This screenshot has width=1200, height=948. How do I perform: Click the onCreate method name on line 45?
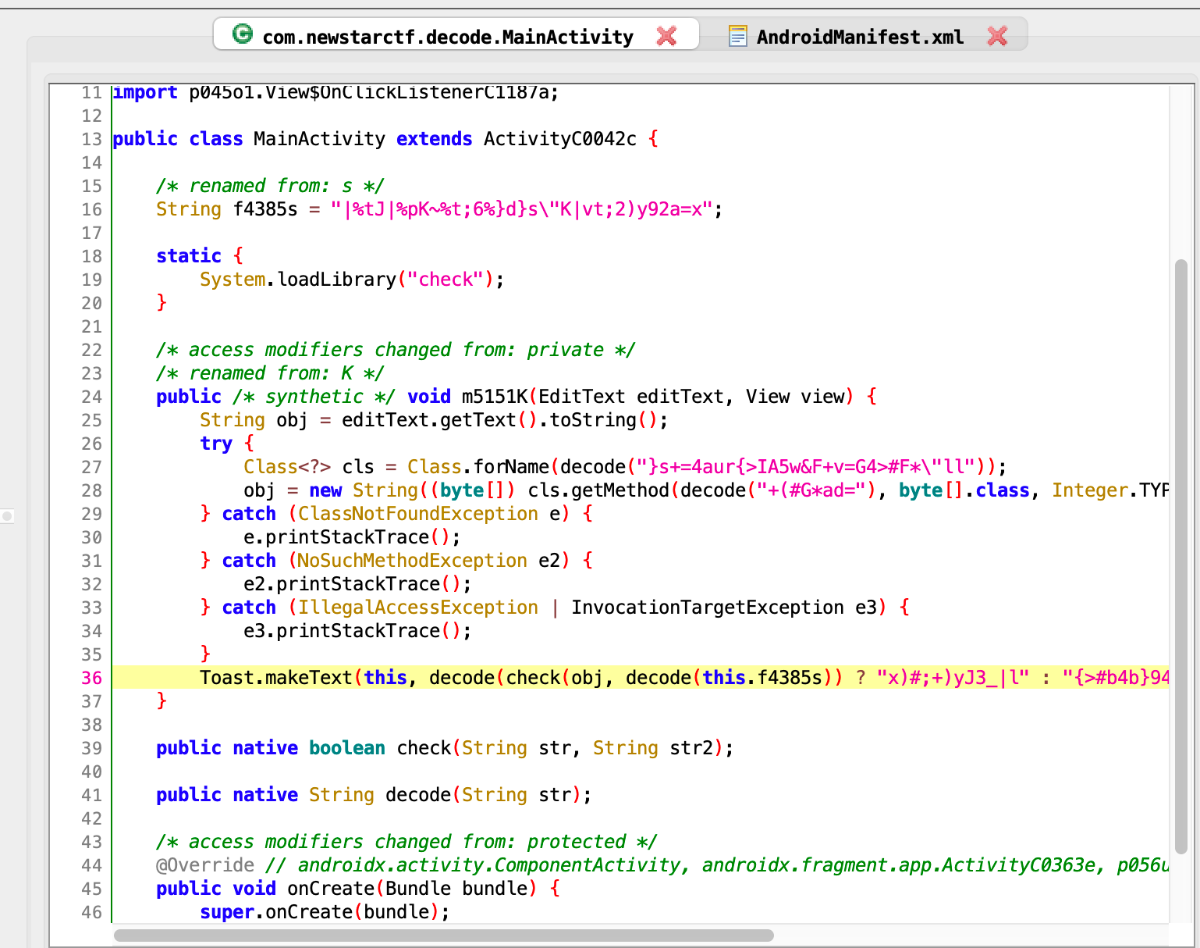(x=331, y=888)
